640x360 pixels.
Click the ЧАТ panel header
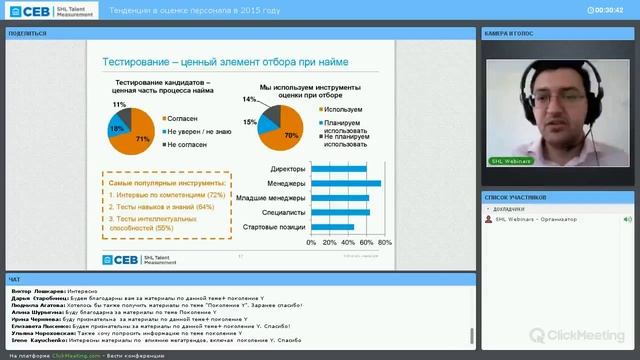coord(241,280)
